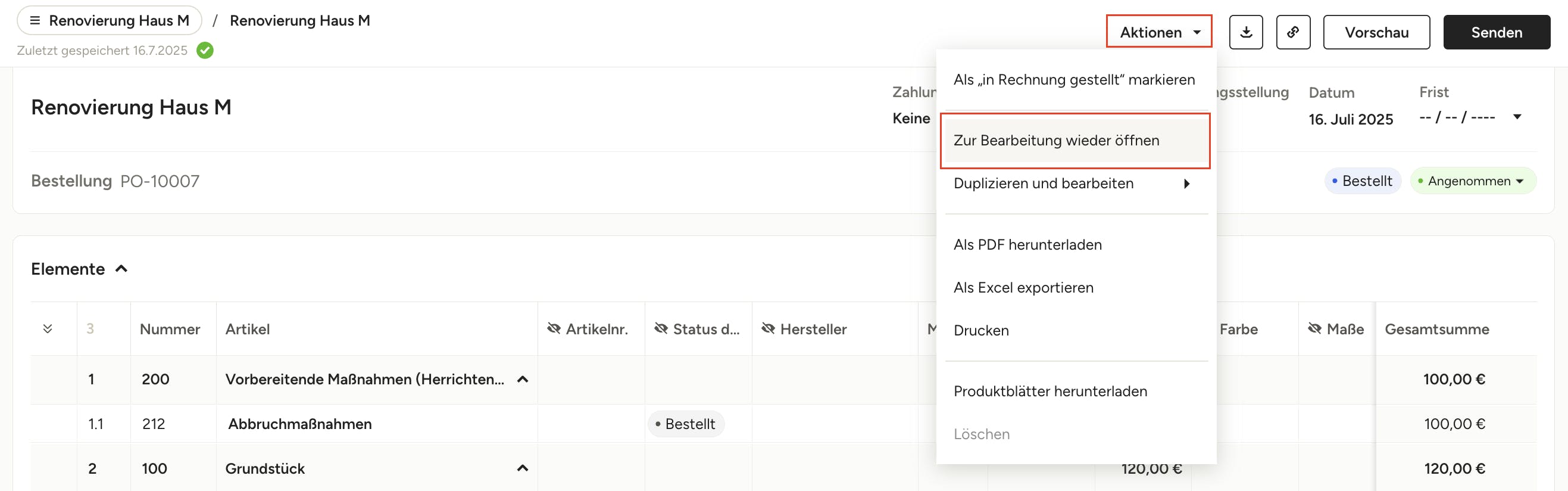The width and height of the screenshot is (1568, 491).
Task: Open the Frist date dropdown arrow
Action: (x=1517, y=117)
